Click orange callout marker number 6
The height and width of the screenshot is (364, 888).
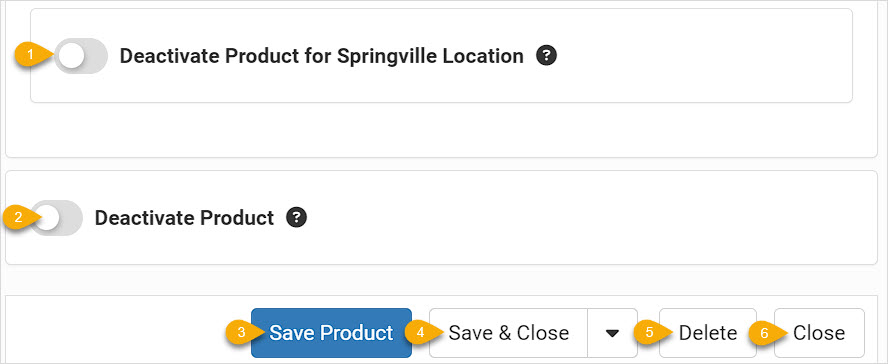(765, 333)
